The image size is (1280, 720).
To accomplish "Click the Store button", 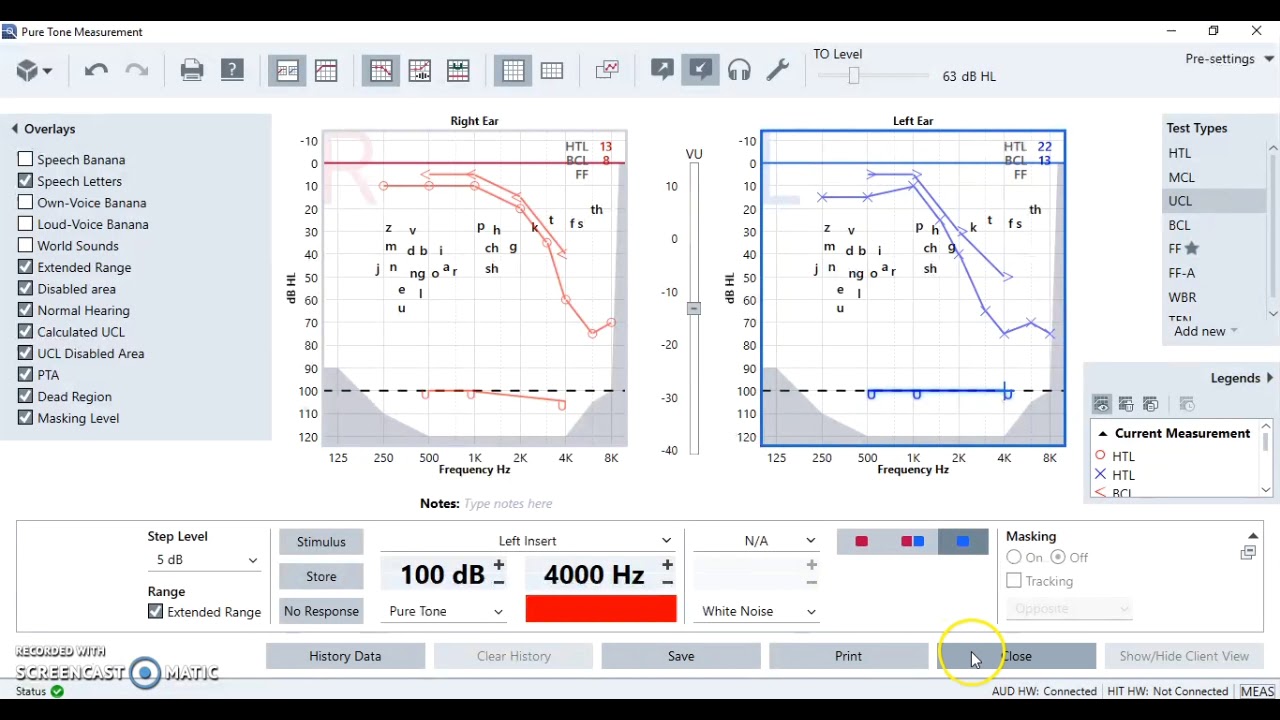I will pyautogui.click(x=321, y=576).
